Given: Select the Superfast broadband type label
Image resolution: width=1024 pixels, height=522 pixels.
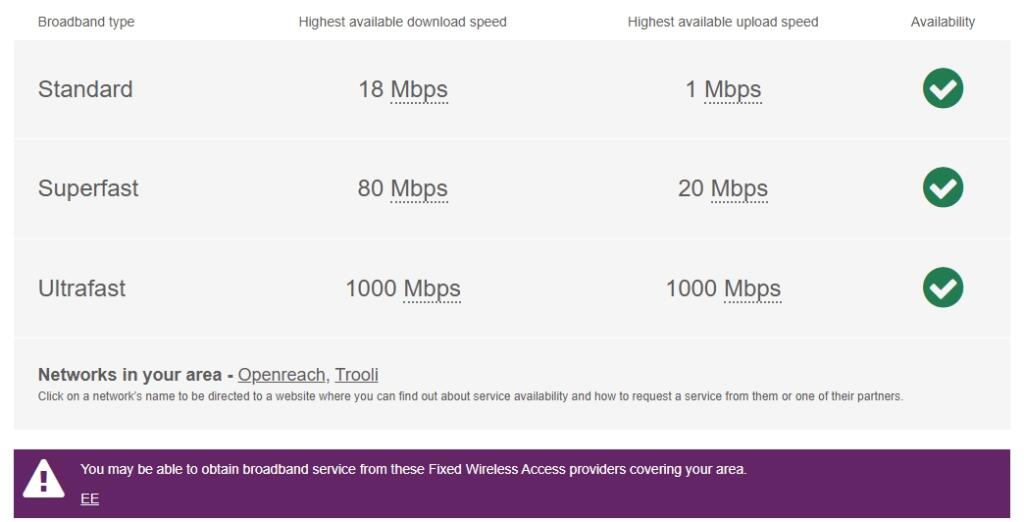Looking at the screenshot, I should click(88, 188).
